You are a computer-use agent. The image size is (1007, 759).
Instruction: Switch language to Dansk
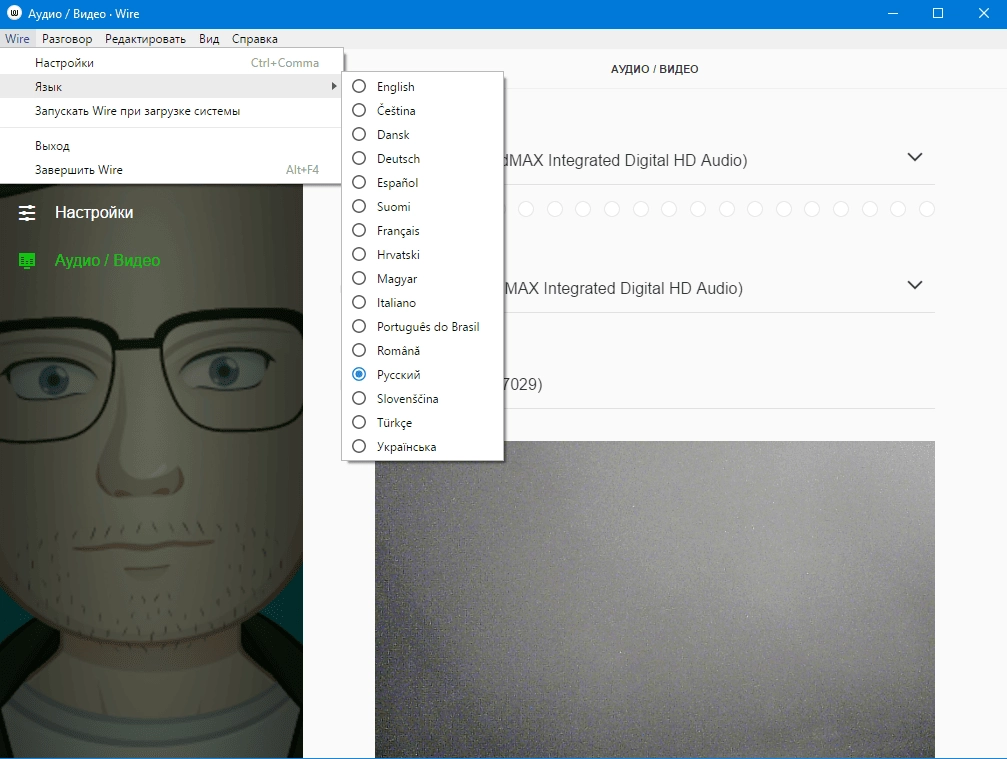423,134
